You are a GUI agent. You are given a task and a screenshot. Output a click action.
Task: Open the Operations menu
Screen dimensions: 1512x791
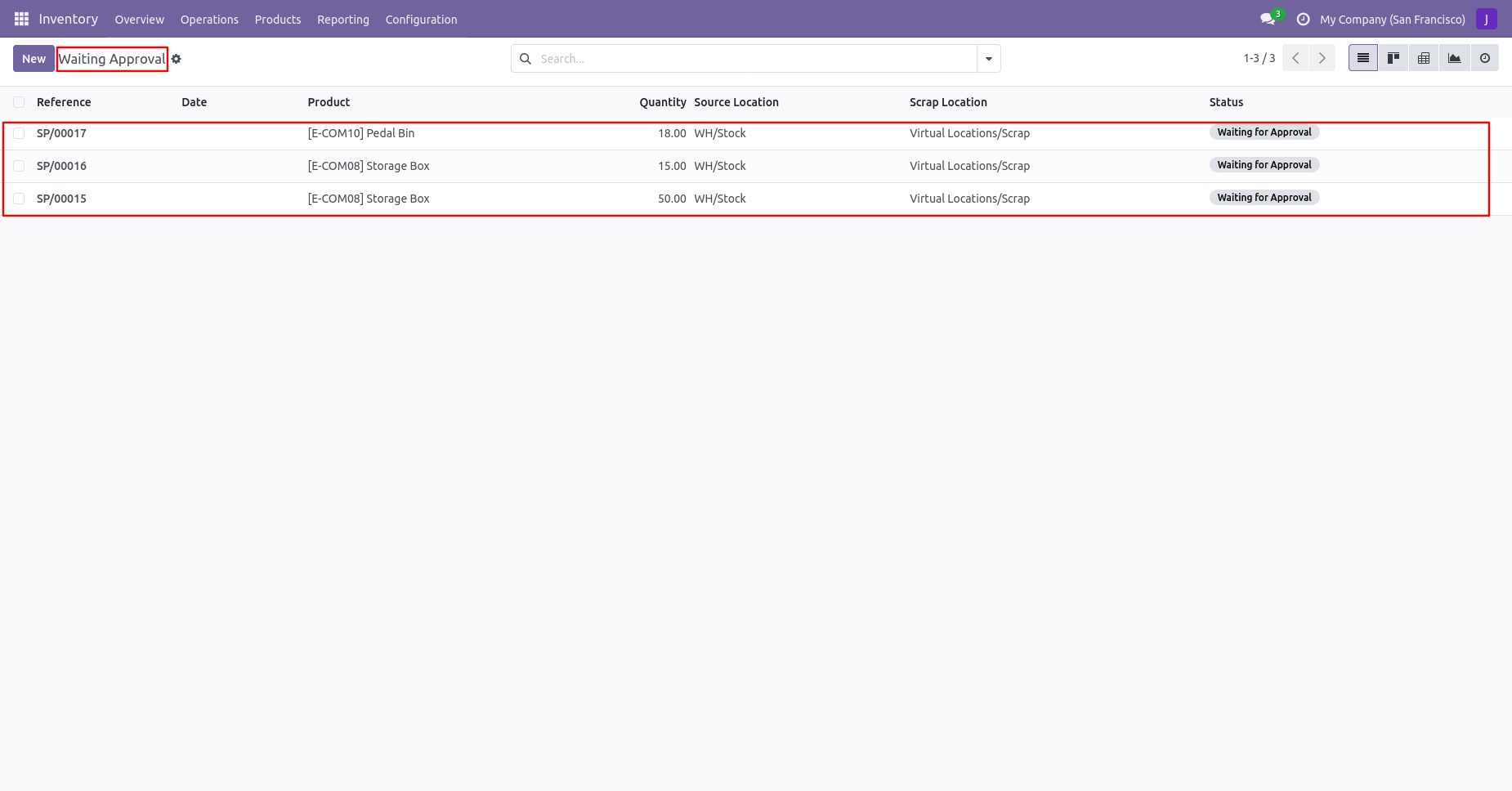coord(209,20)
